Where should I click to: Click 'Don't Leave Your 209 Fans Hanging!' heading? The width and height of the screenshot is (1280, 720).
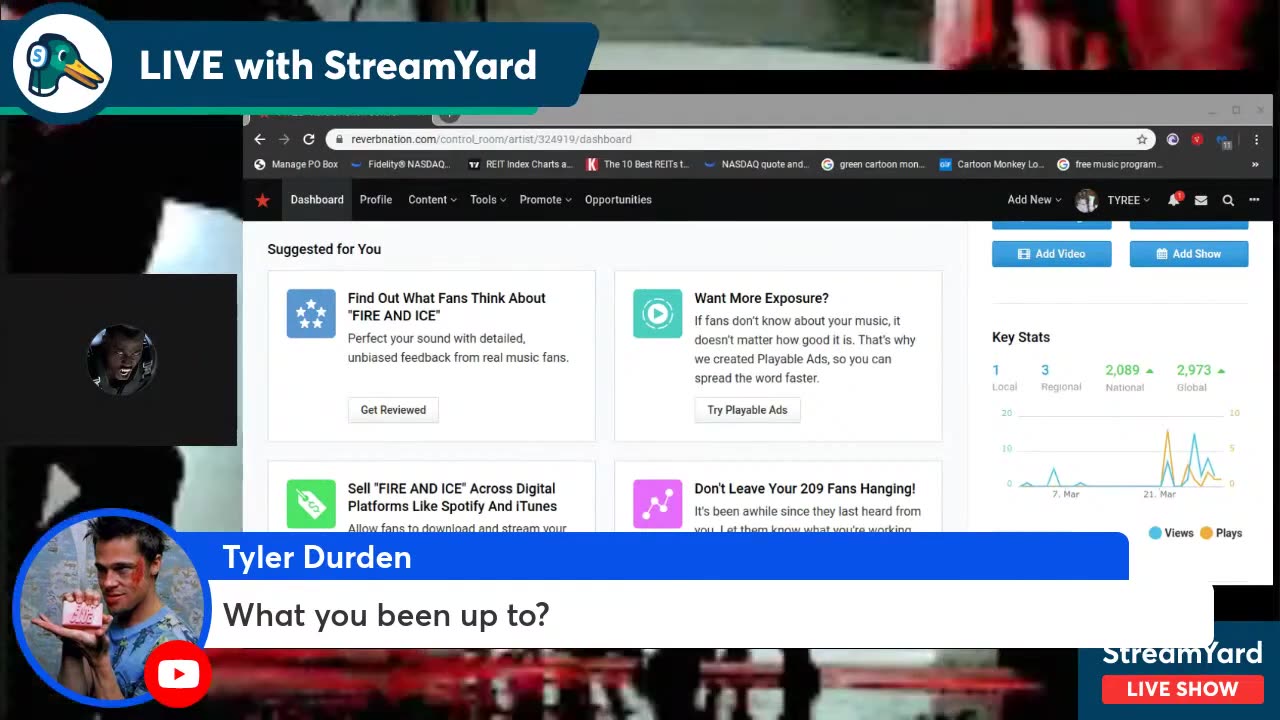pyautogui.click(x=805, y=488)
